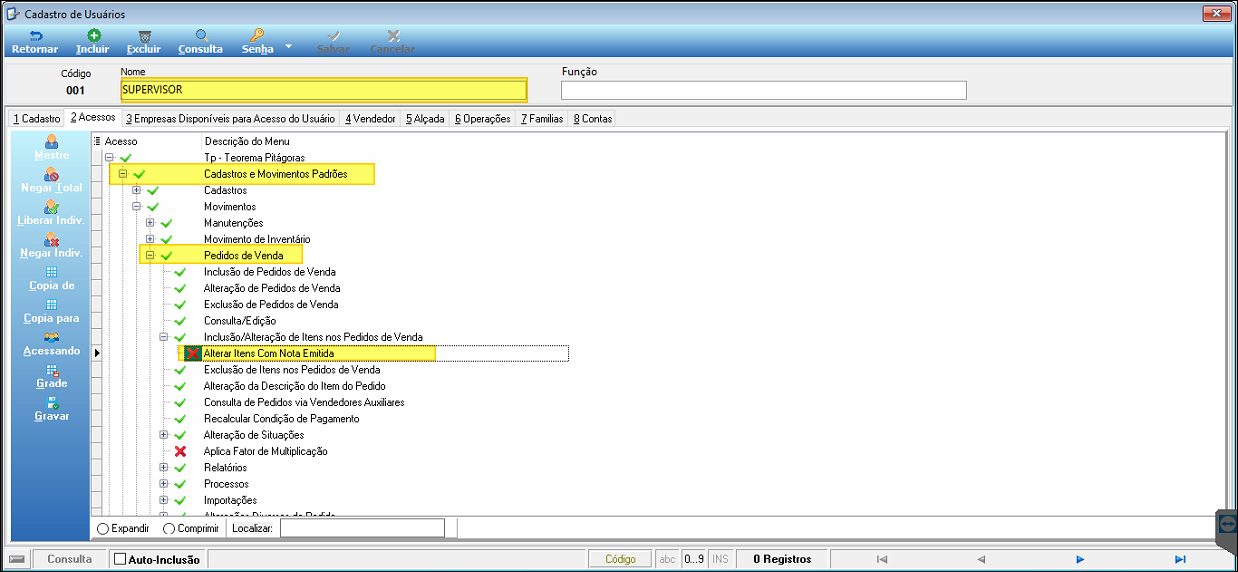This screenshot has height=572, width=1238.
Task: Go to last record arrow
Action: (1180, 559)
